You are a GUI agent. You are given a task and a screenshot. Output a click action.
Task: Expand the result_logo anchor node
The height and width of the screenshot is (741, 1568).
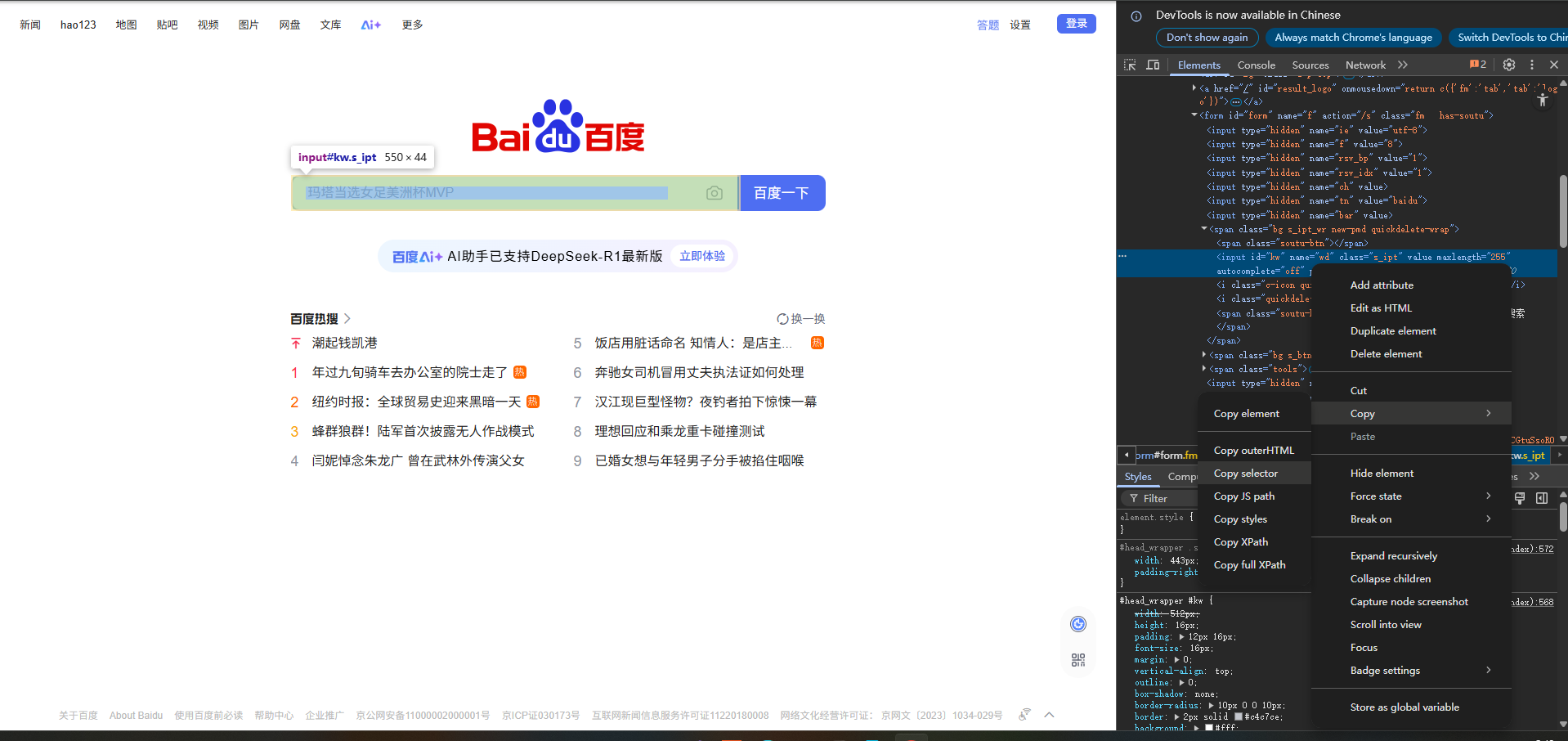pyautogui.click(x=1194, y=88)
